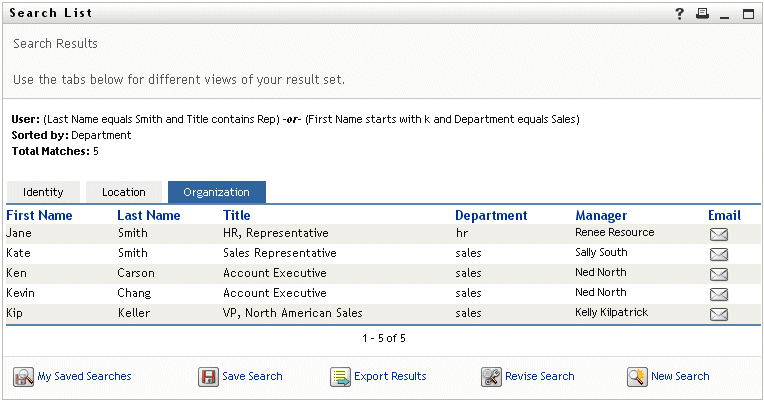Image resolution: width=764 pixels, height=401 pixels.
Task: Click the Revise Search tools icon
Action: click(490, 377)
